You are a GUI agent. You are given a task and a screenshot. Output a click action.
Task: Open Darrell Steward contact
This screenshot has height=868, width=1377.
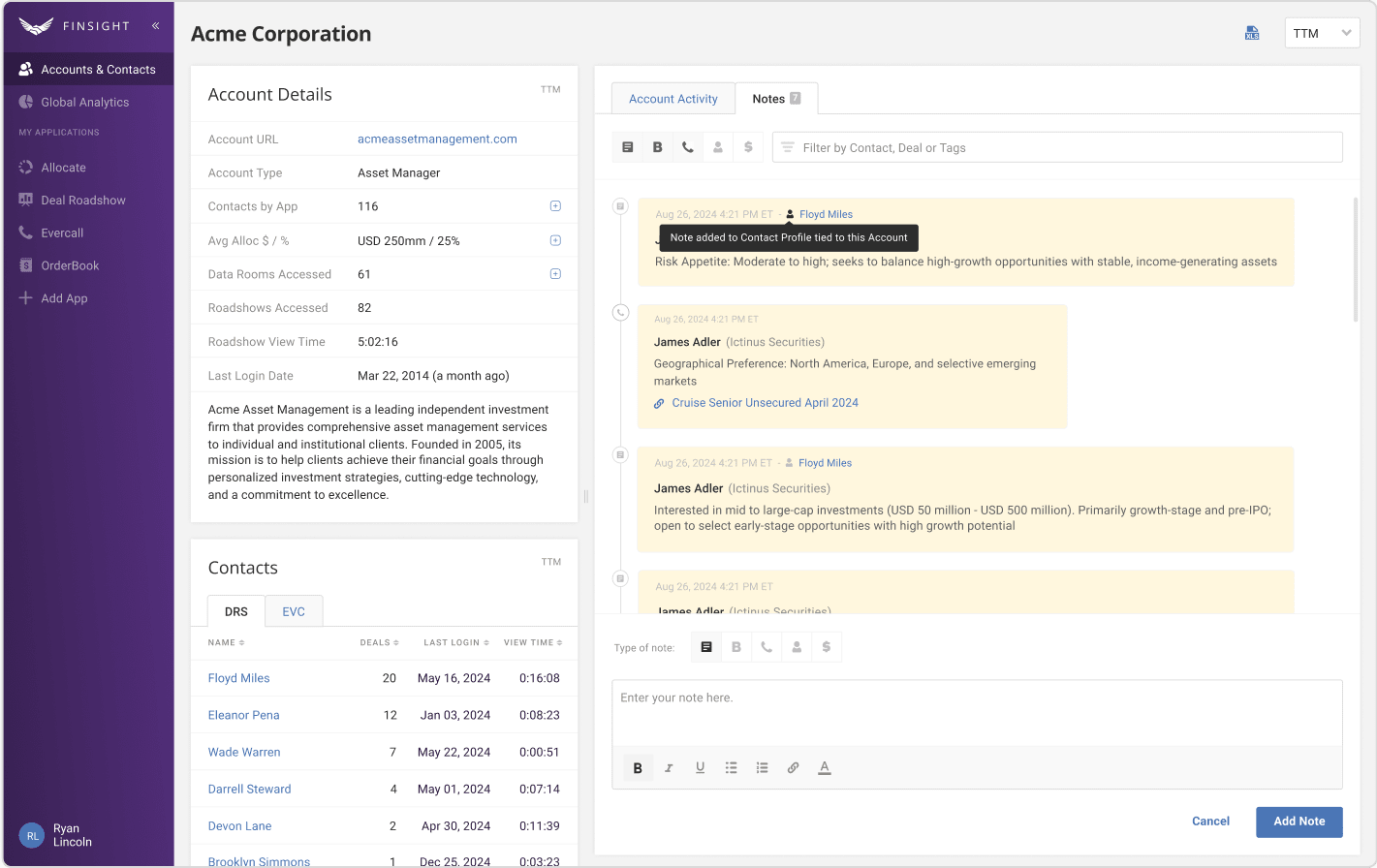pyautogui.click(x=249, y=789)
